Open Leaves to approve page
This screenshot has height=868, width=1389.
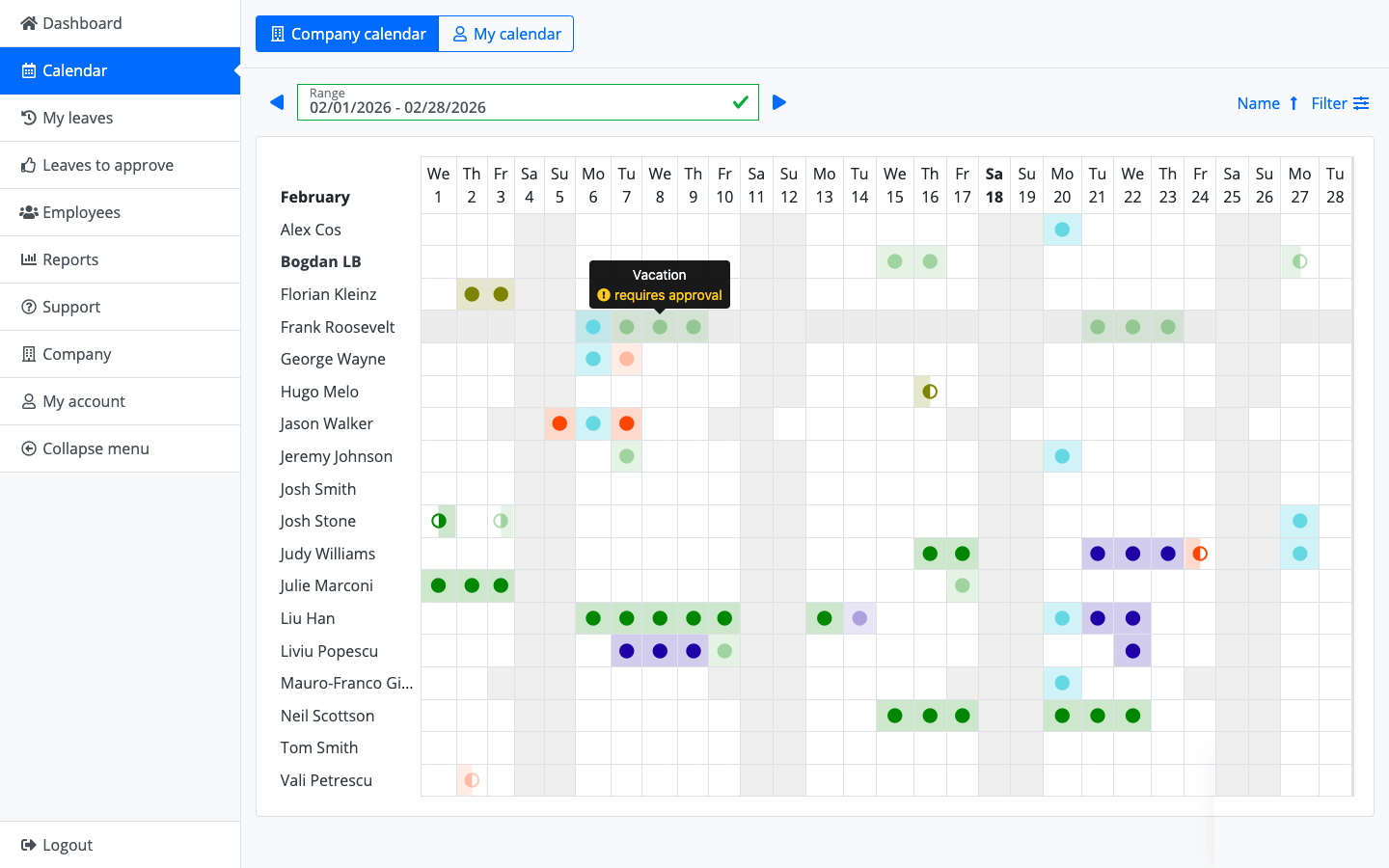[107, 165]
